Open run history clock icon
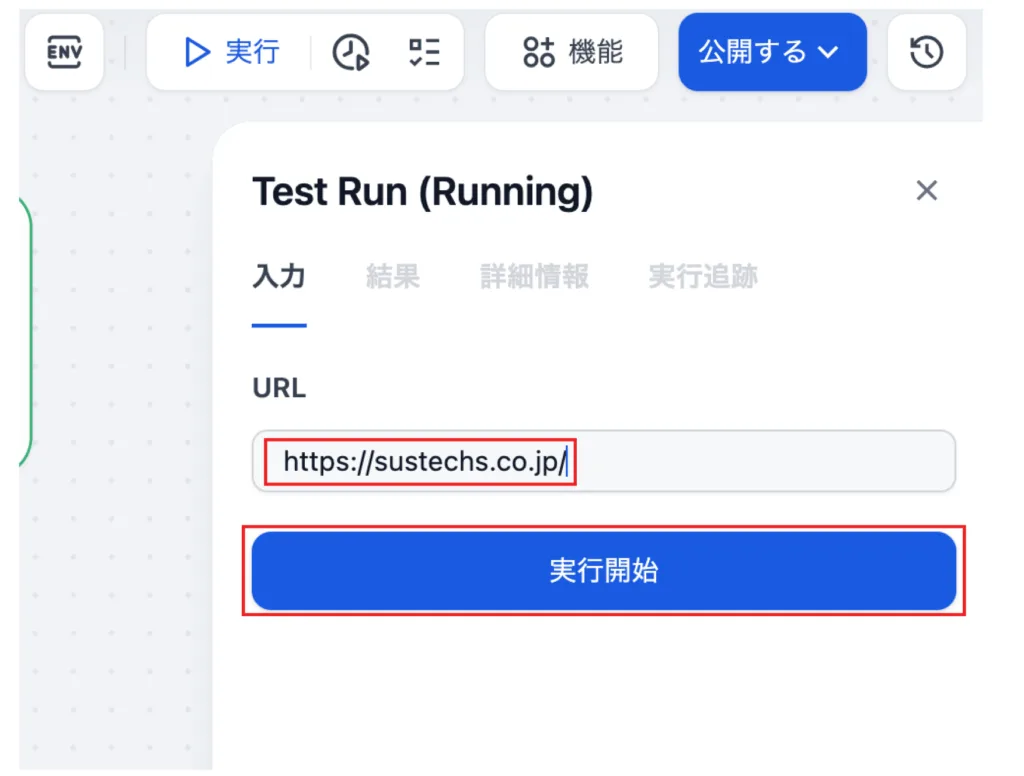 pos(351,52)
